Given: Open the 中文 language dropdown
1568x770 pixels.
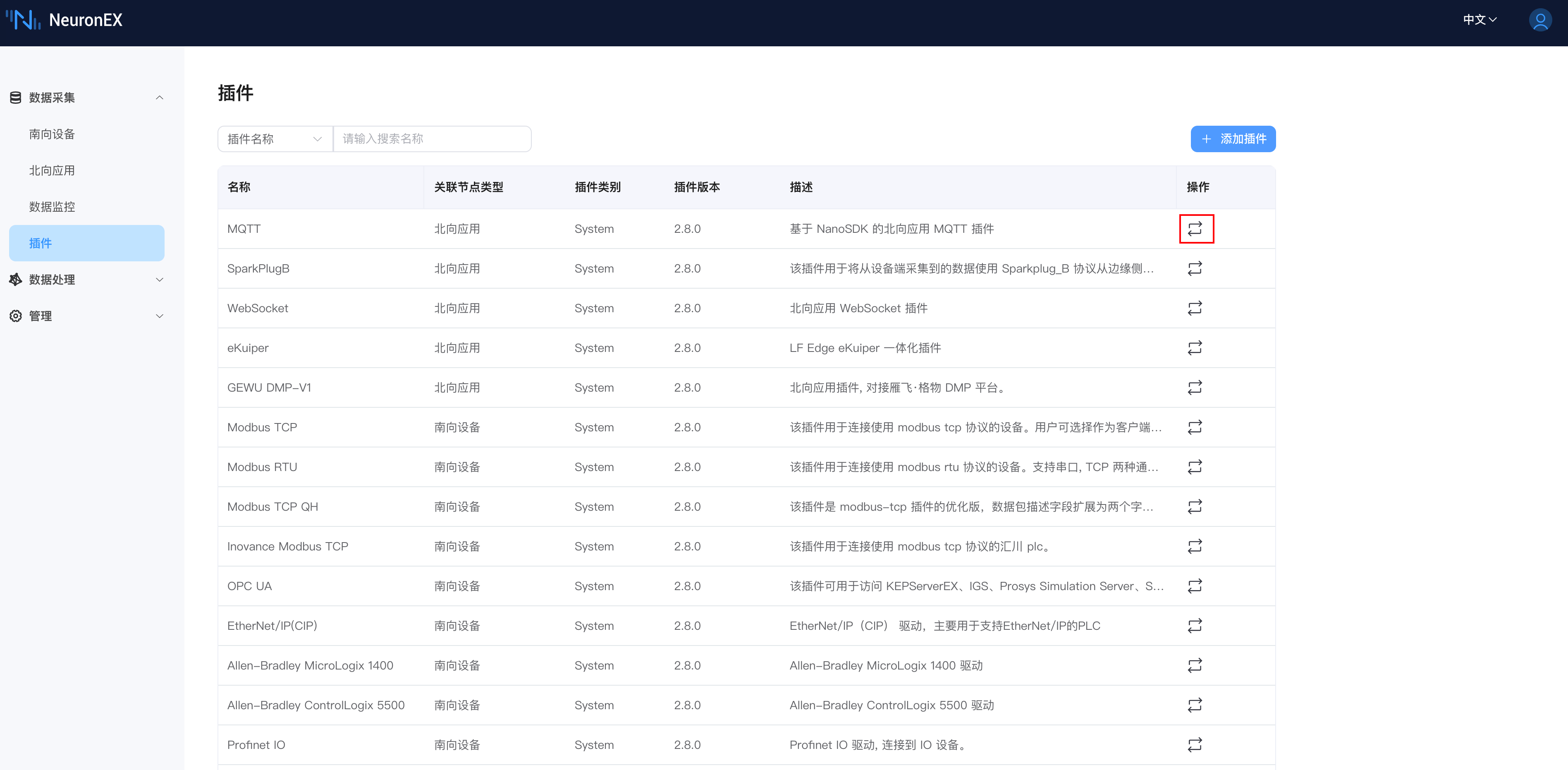Looking at the screenshot, I should [1479, 20].
